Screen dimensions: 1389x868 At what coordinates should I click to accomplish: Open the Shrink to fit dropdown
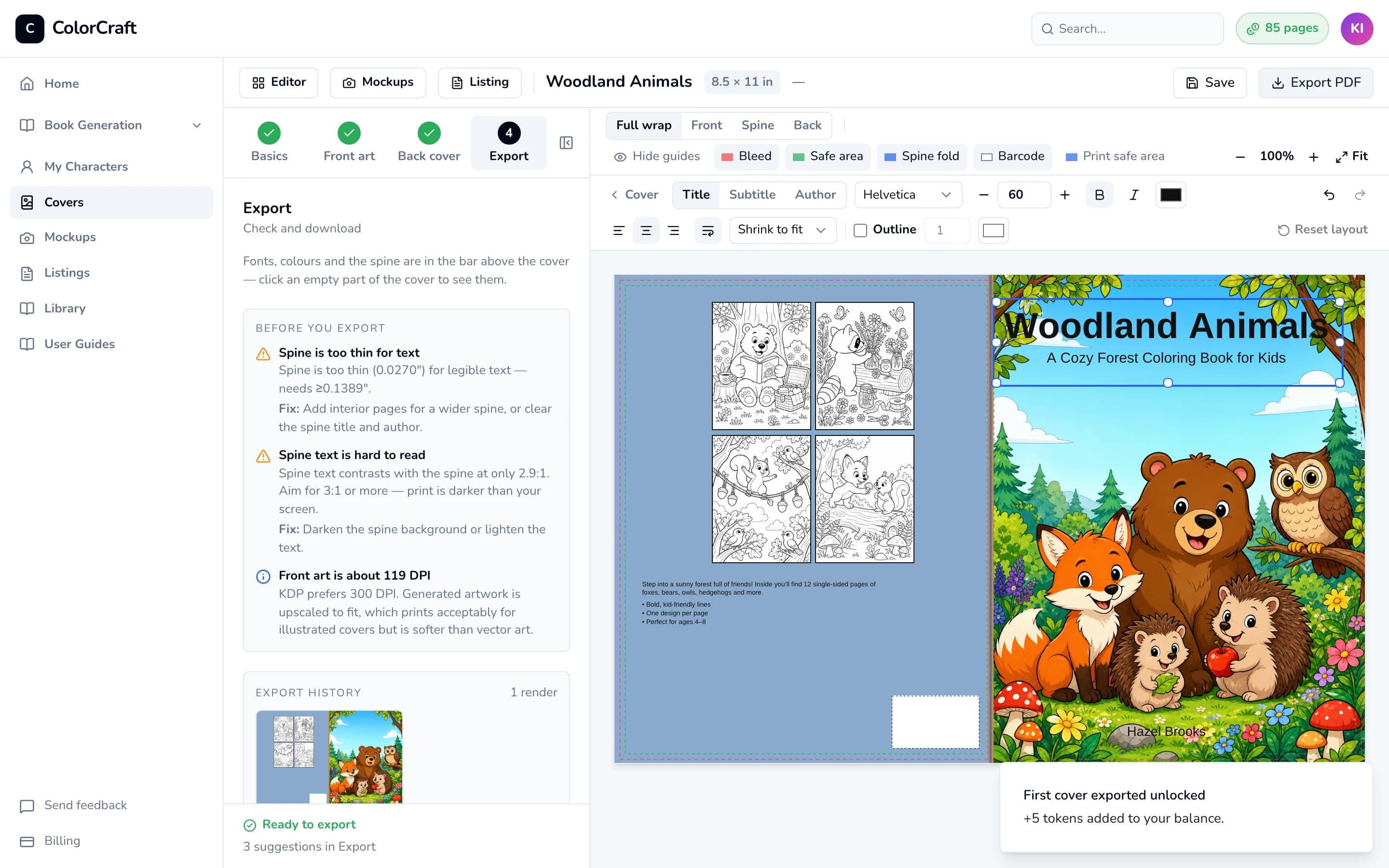782,230
